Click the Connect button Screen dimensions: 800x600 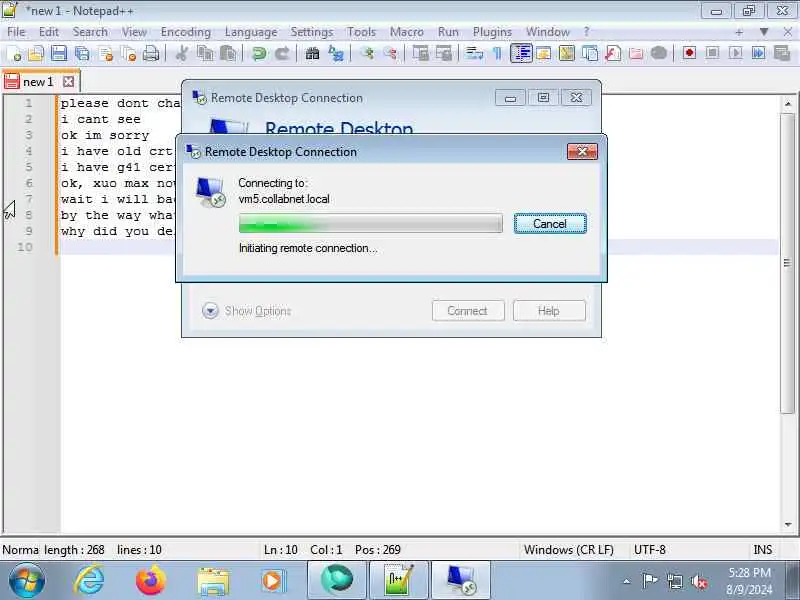pos(468,311)
